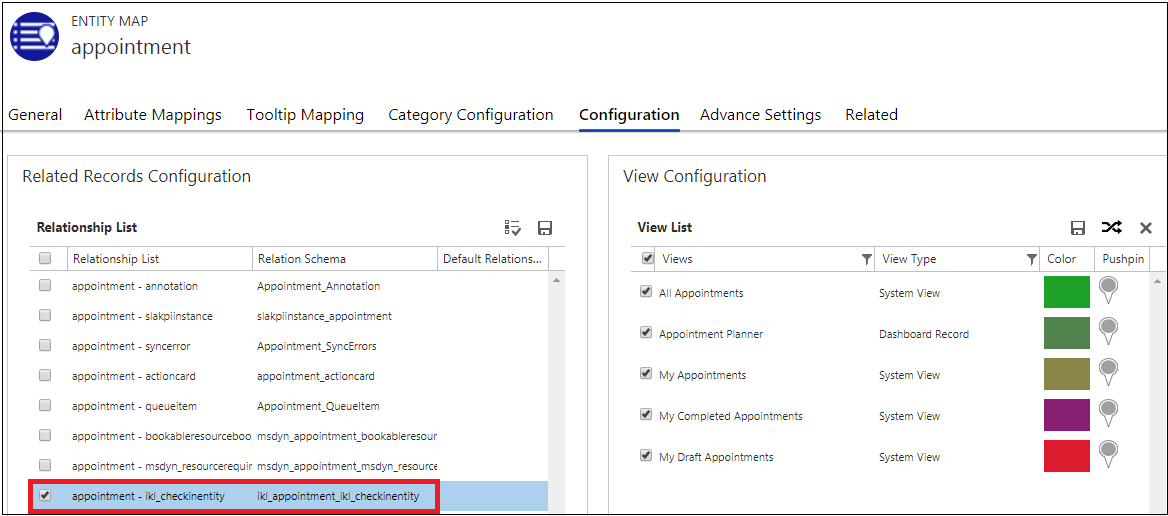This screenshot has height=516, width=1168.
Task: Toggle the select-all checkbox in the Relationship List header
Action: coord(45,258)
